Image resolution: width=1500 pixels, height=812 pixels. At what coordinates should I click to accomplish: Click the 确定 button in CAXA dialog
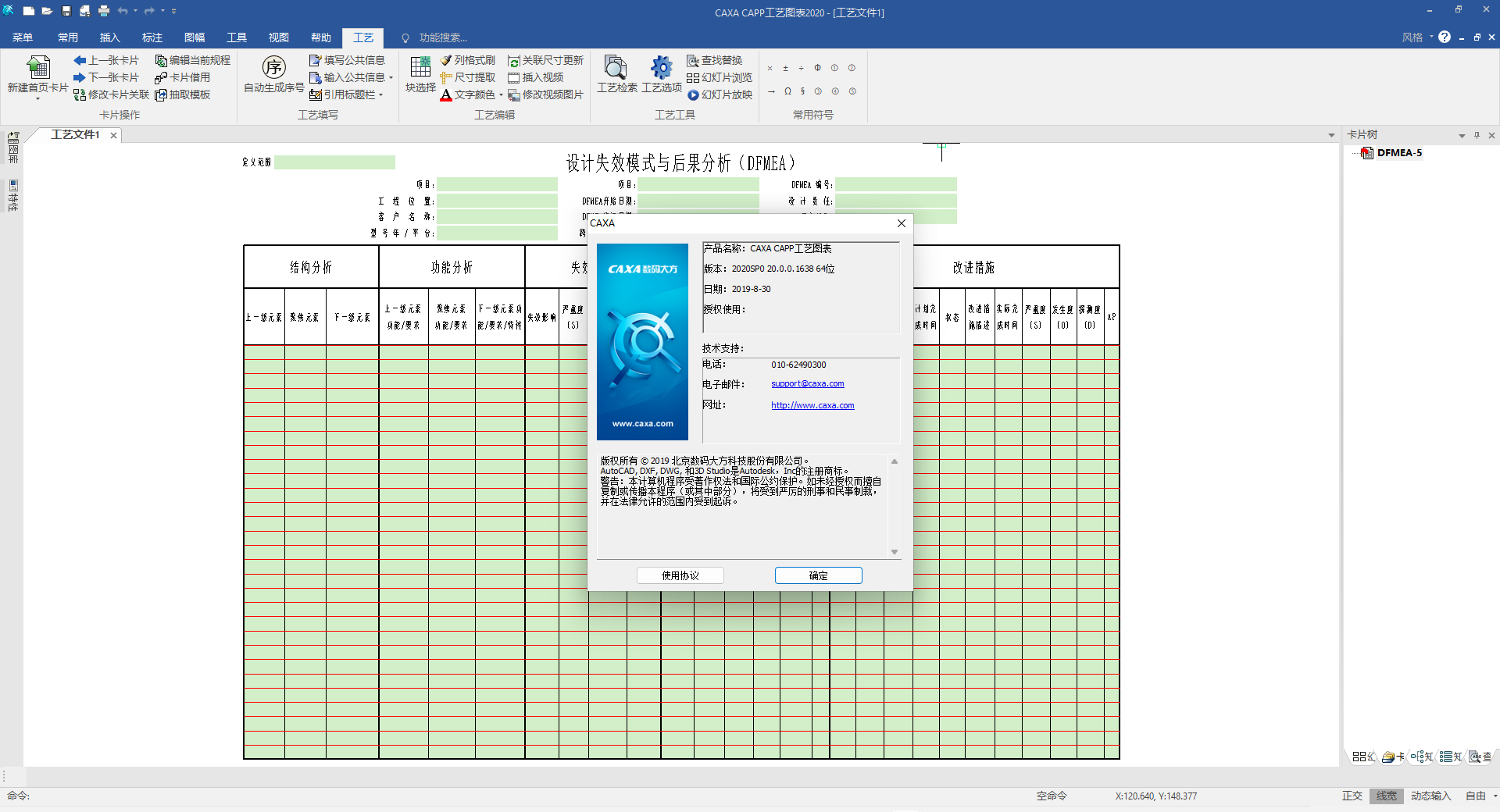pos(818,575)
